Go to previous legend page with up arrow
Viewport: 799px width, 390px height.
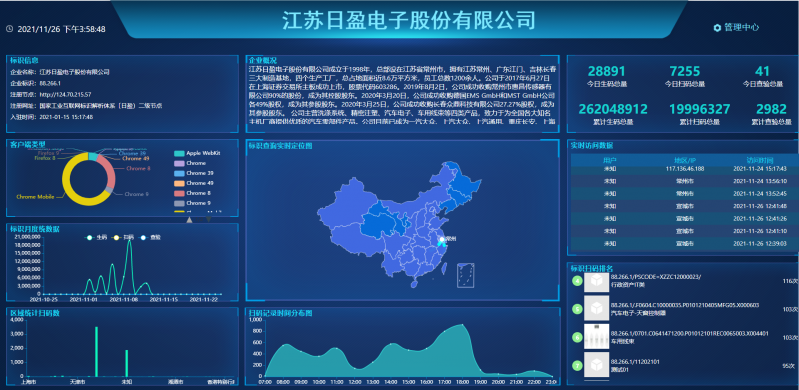[x=190, y=220]
